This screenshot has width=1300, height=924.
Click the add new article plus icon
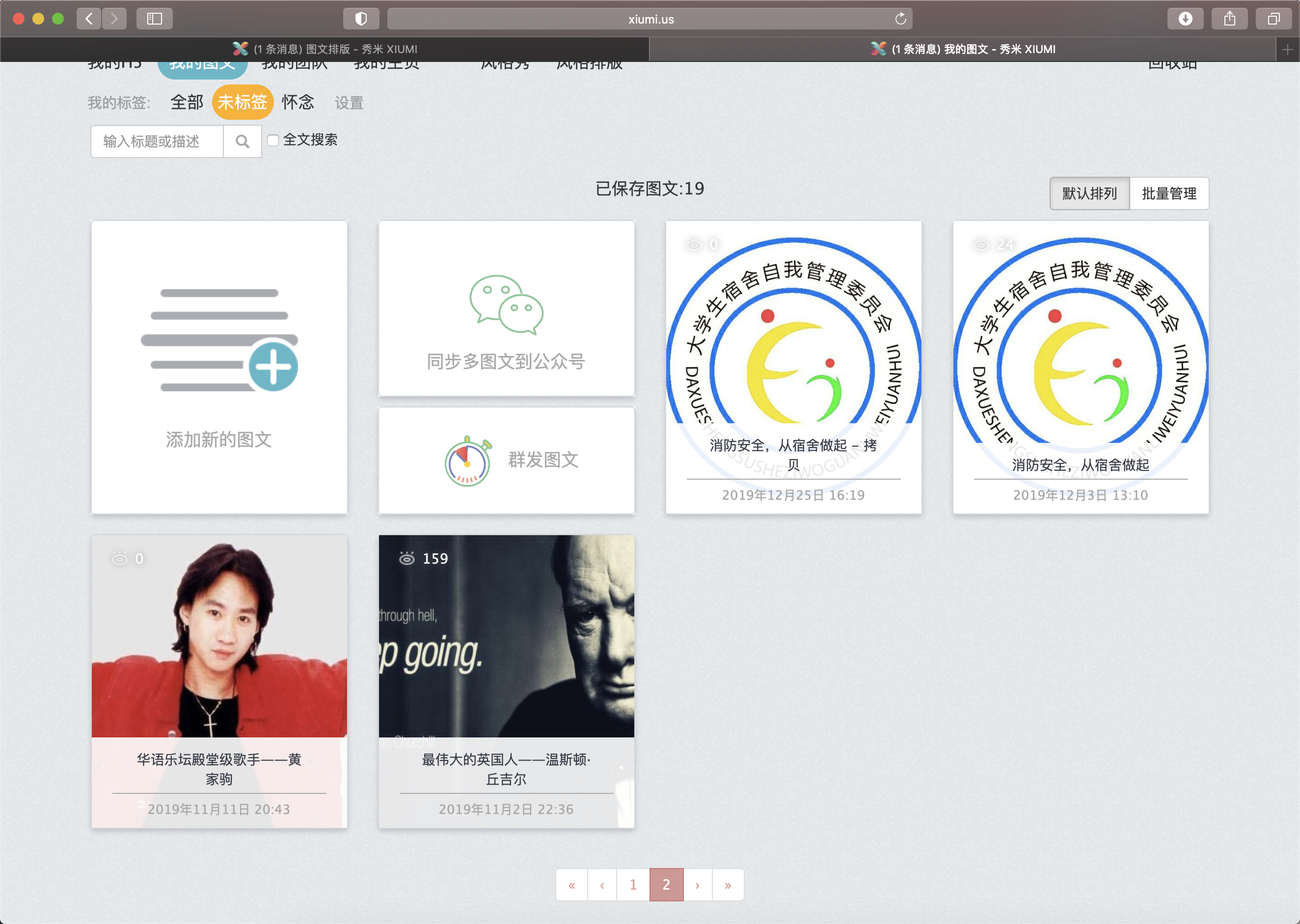point(273,366)
